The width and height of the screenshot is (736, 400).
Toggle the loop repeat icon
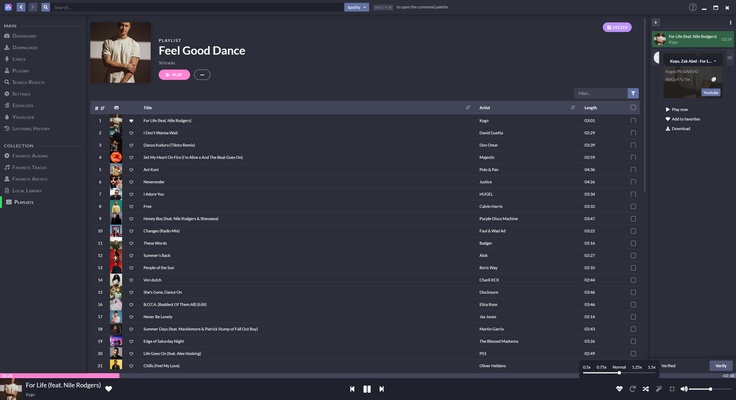click(632, 389)
